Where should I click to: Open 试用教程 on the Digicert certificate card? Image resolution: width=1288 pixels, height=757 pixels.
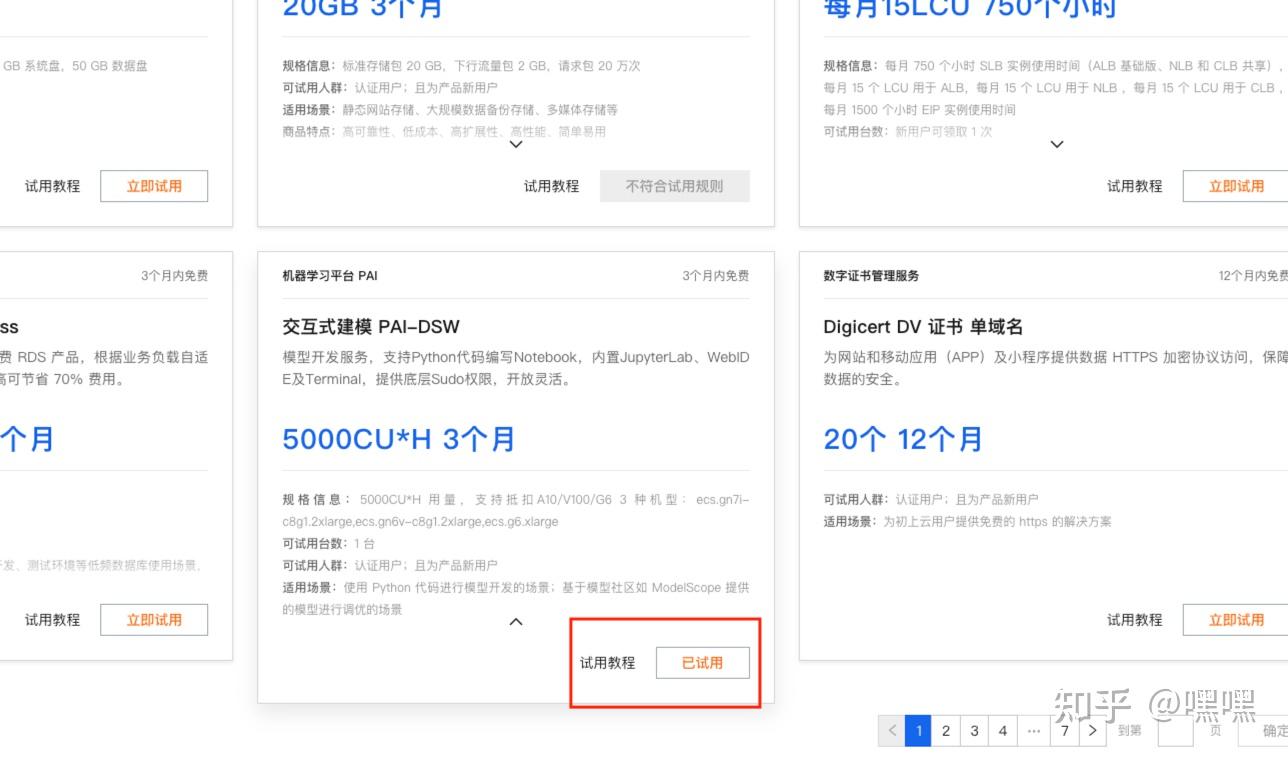[1134, 619]
